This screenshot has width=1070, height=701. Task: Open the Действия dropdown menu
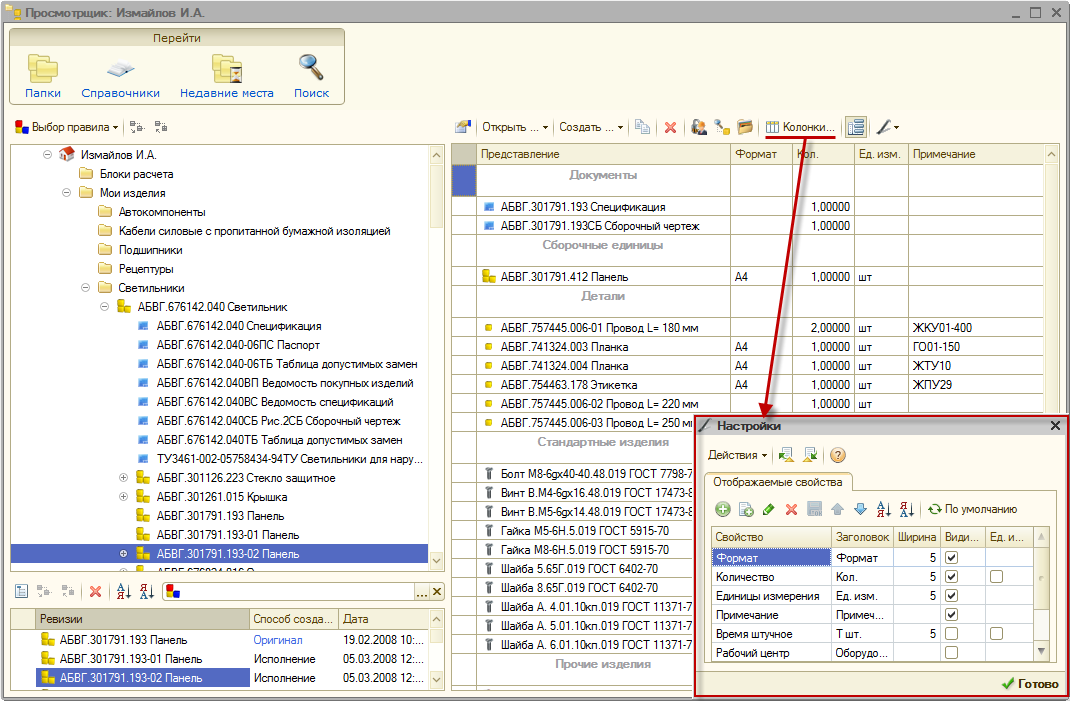(x=738, y=455)
